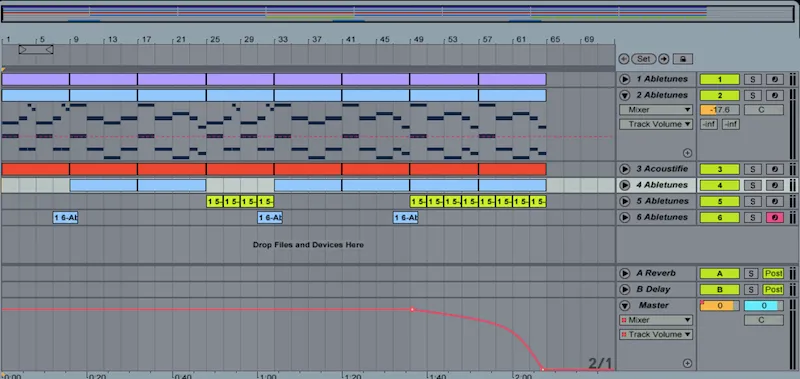Click the Set locator button
800x379 pixels.
643,59
